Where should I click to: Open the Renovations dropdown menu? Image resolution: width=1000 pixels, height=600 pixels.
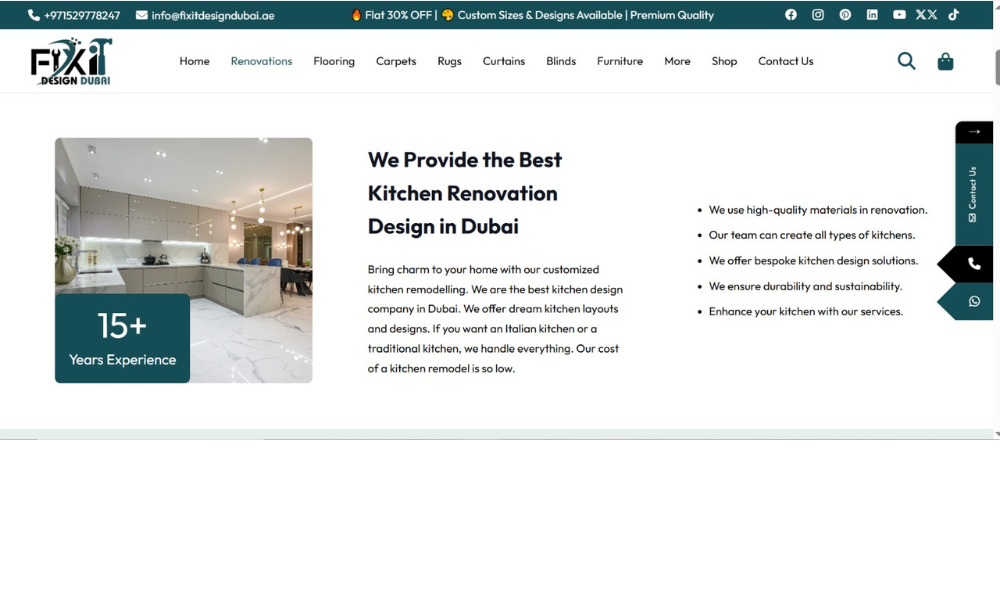tap(261, 61)
